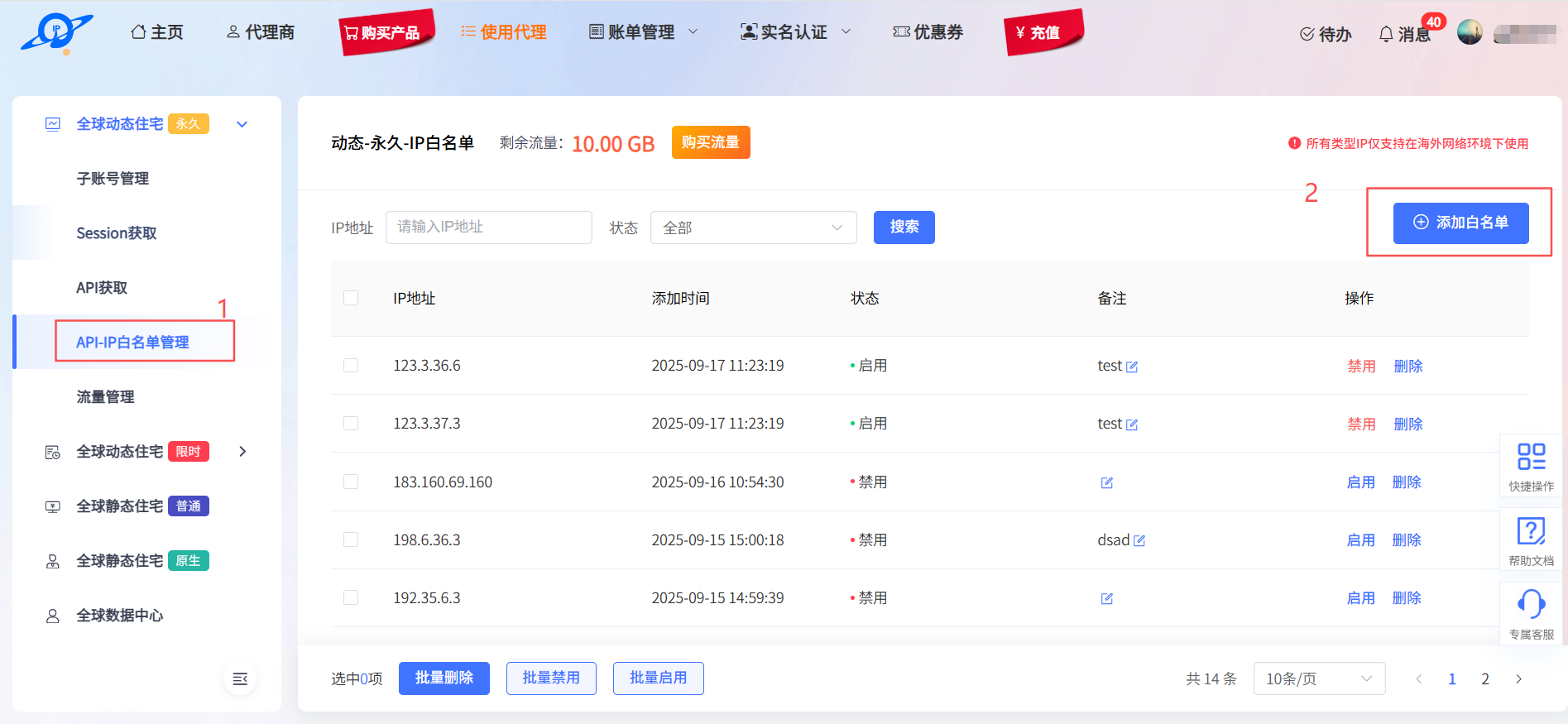Select Session获取 in the sidebar
The height and width of the screenshot is (724, 1568).
click(x=117, y=233)
